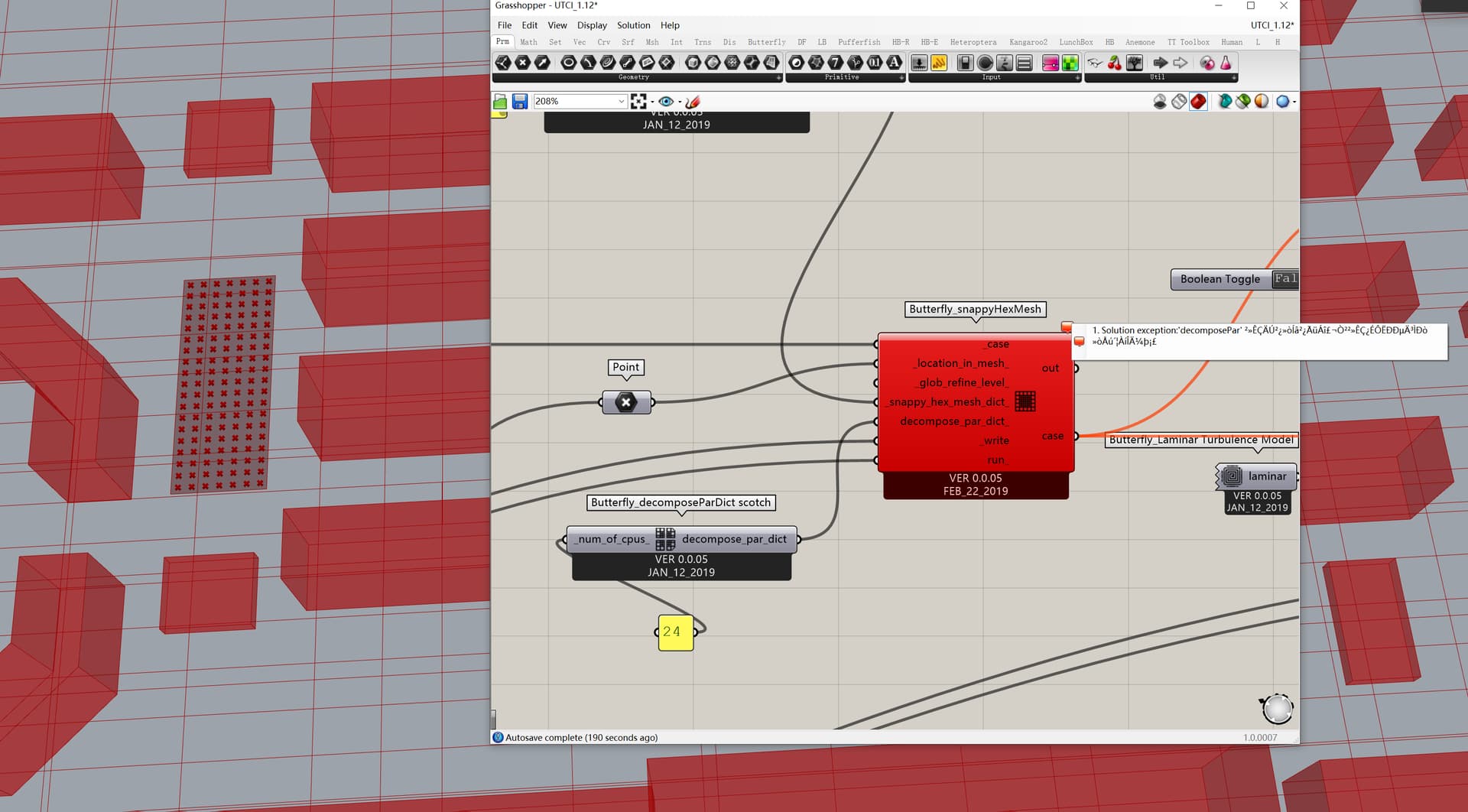The width and height of the screenshot is (1468, 812).
Task: Click the Open File folder icon
Action: [500, 102]
